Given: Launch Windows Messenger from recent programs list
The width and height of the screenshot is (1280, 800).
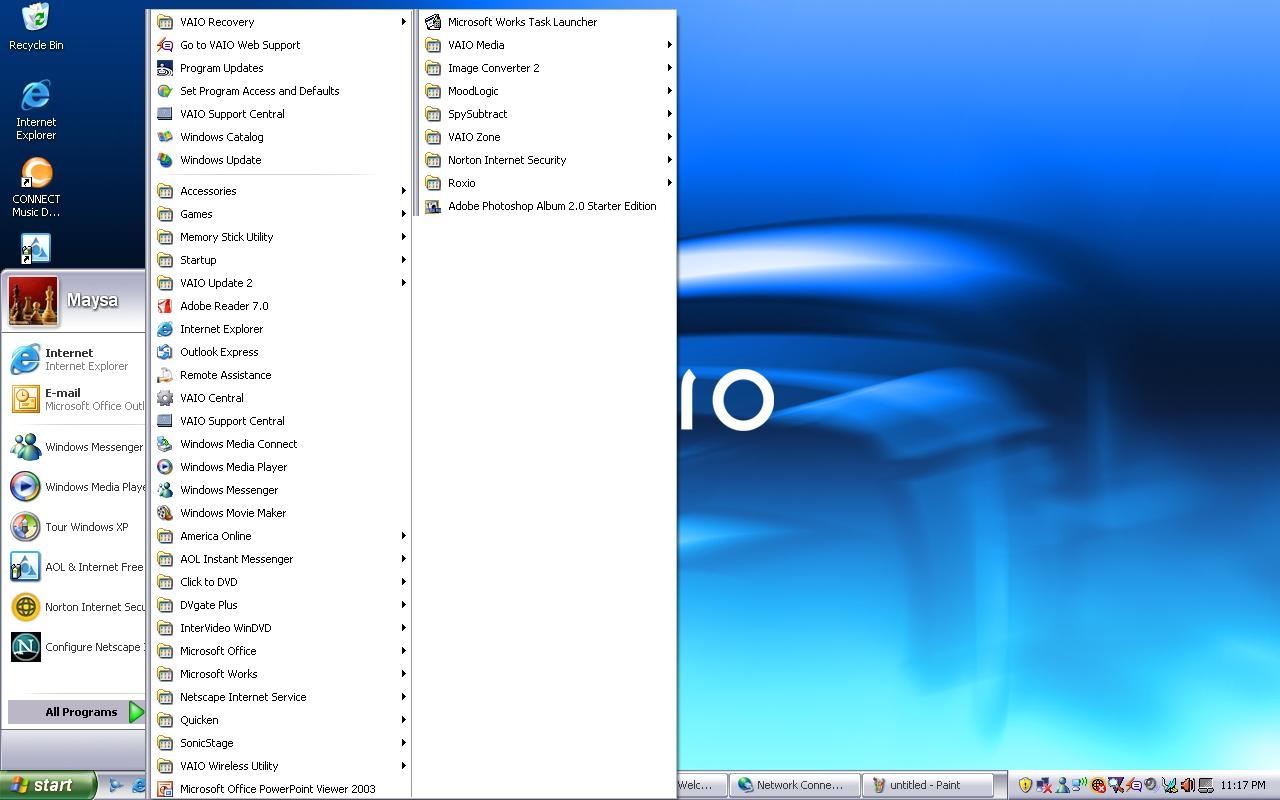Looking at the screenshot, I should click(75, 447).
